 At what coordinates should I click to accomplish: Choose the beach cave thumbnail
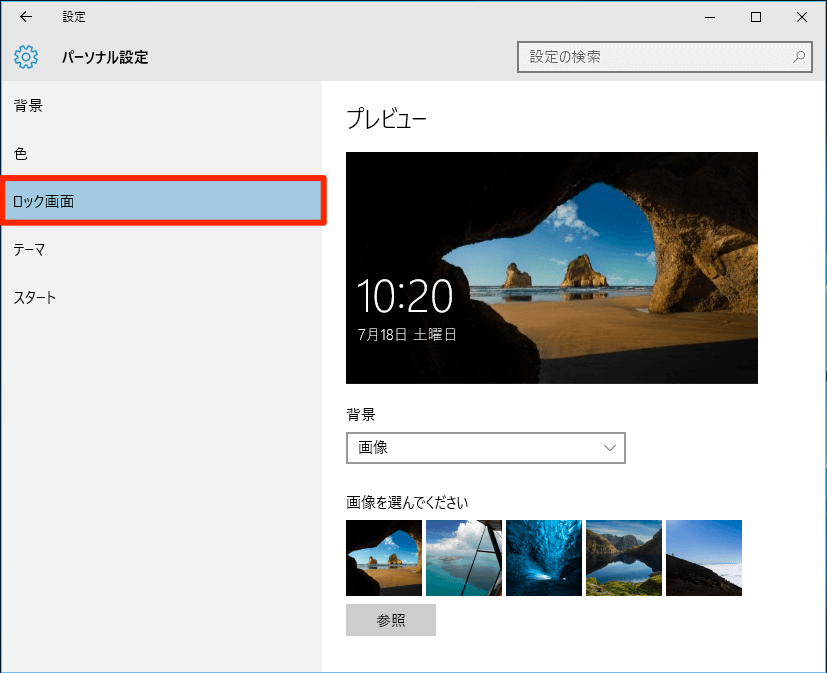click(x=384, y=558)
